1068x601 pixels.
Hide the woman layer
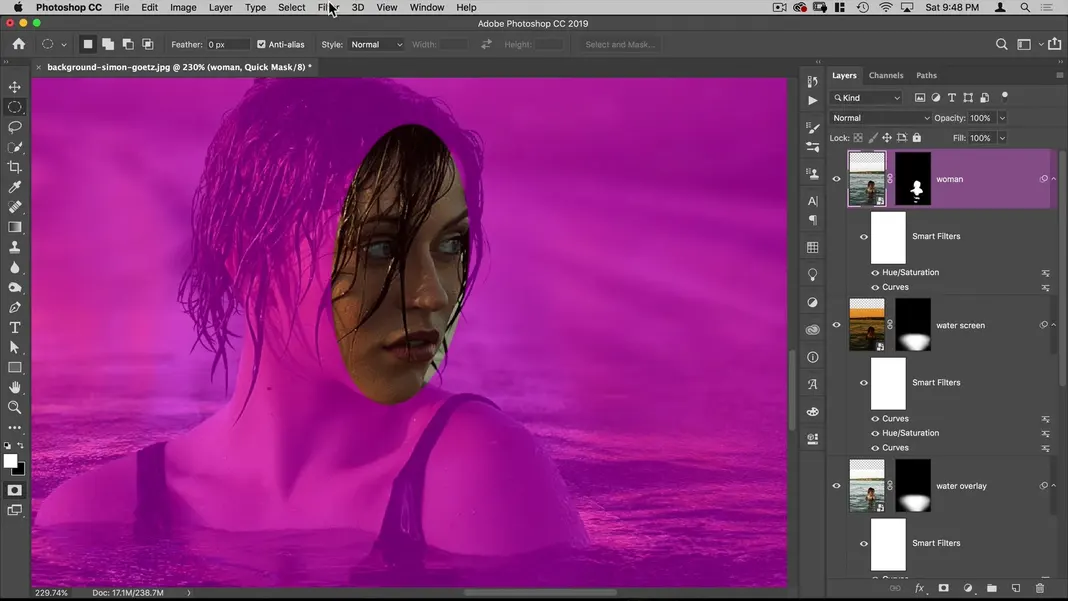coord(836,179)
